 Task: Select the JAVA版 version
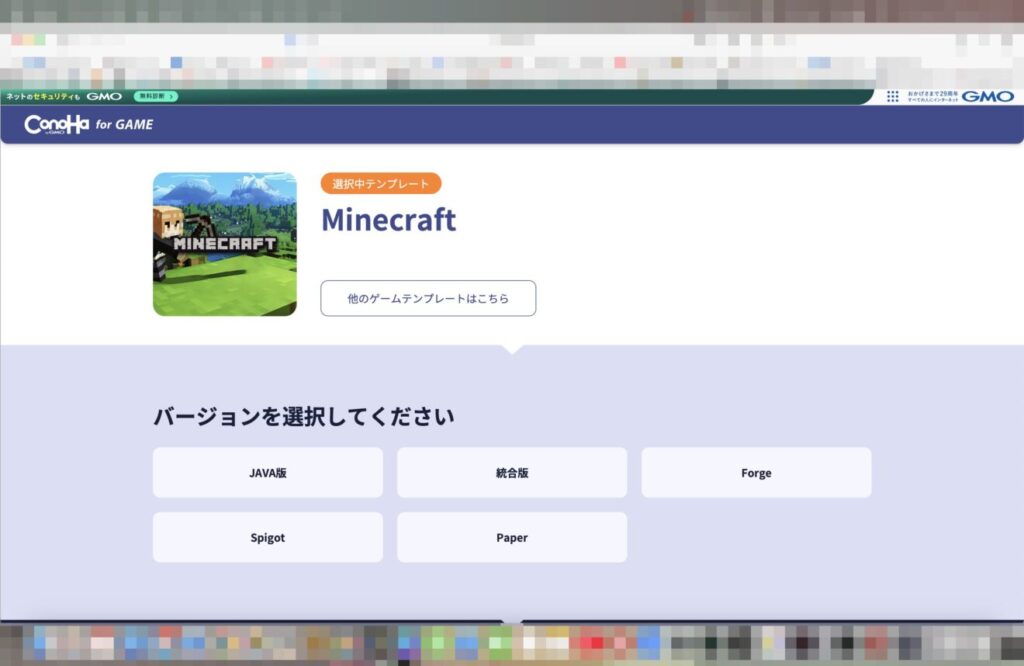[268, 473]
